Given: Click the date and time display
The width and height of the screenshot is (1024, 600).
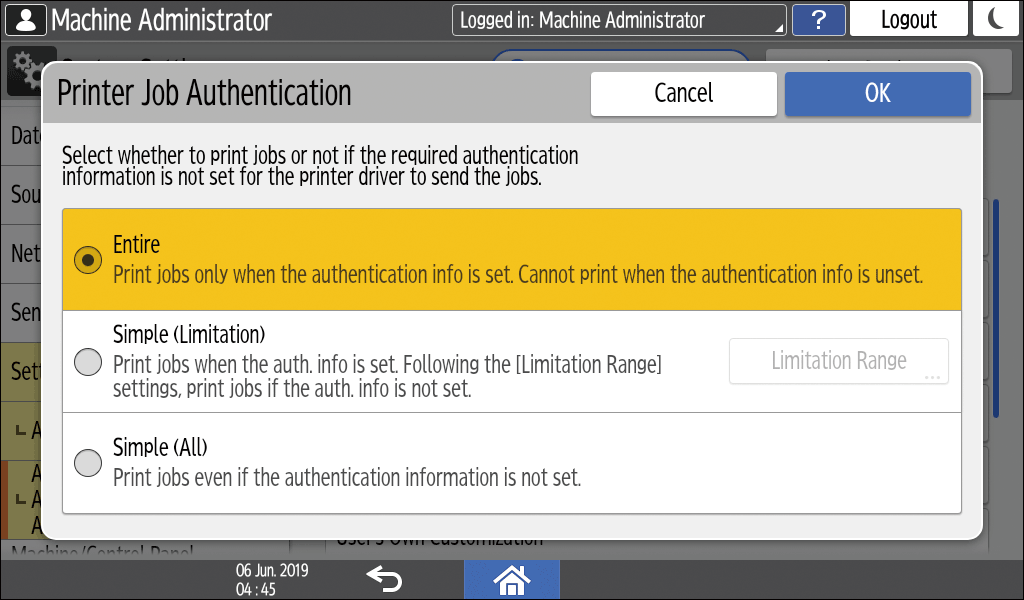Looking at the screenshot, I should click(x=272, y=579).
